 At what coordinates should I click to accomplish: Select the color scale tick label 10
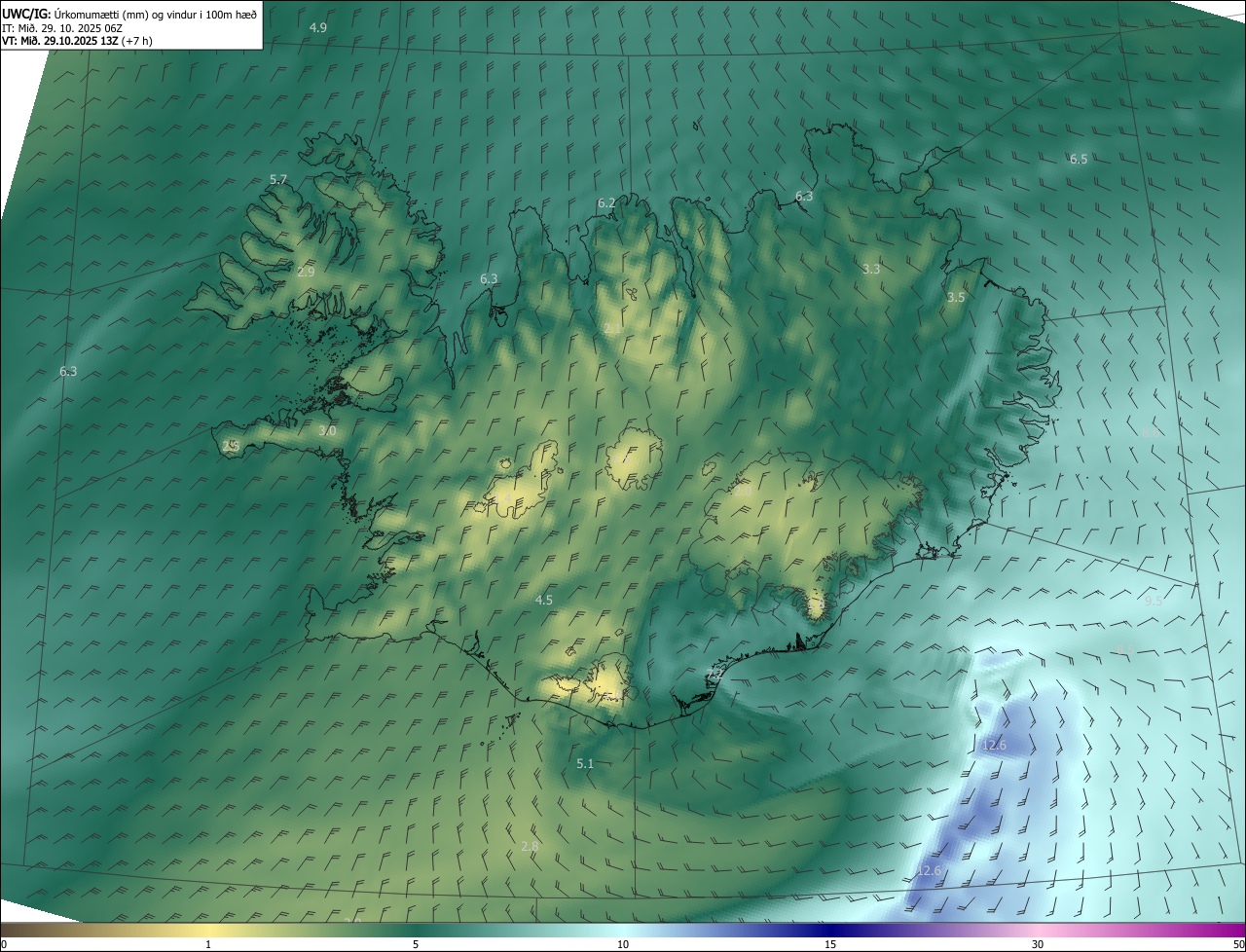point(623,945)
